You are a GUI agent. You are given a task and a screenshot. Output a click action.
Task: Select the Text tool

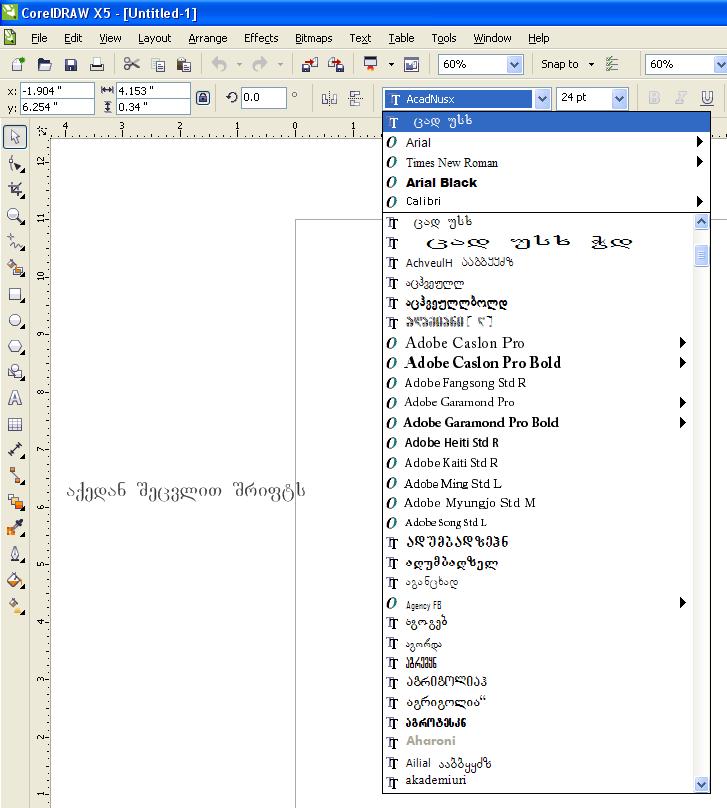point(15,398)
